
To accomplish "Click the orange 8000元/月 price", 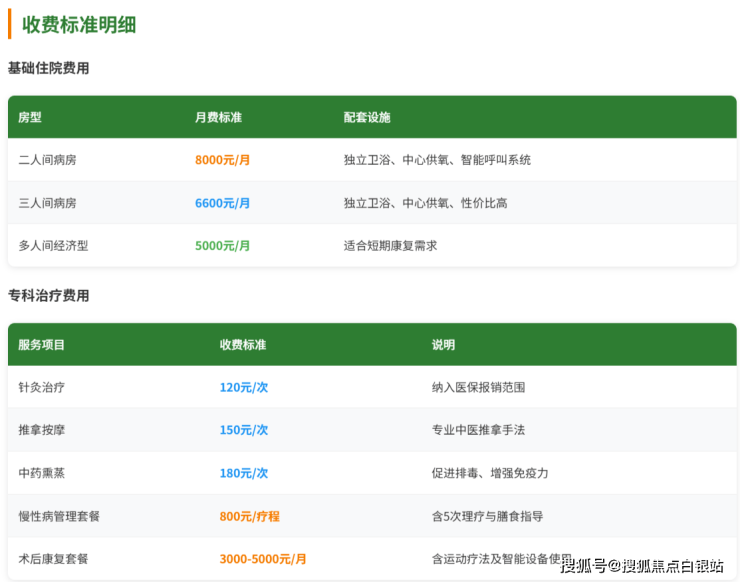I will tap(222, 160).
